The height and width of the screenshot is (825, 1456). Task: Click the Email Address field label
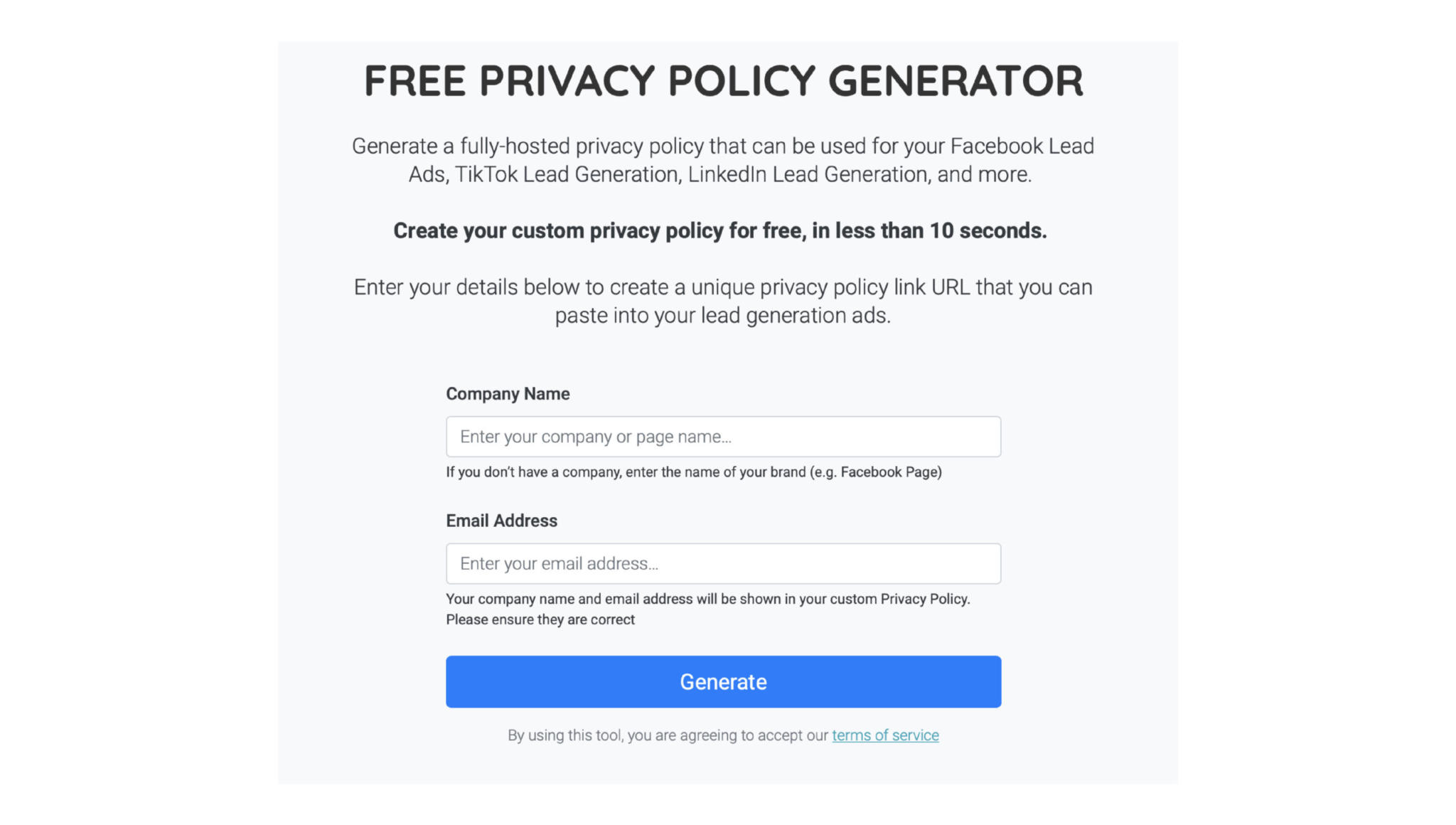(x=501, y=520)
